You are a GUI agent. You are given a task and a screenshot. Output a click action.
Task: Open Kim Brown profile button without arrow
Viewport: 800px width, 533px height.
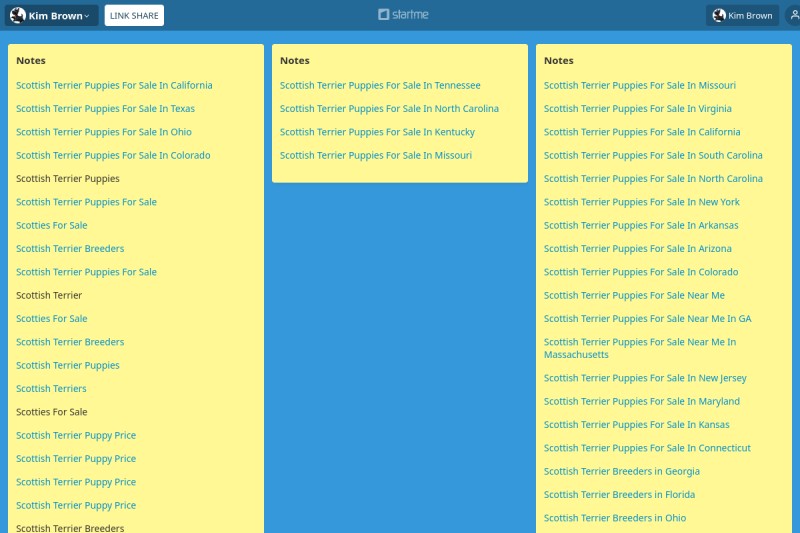(742, 15)
